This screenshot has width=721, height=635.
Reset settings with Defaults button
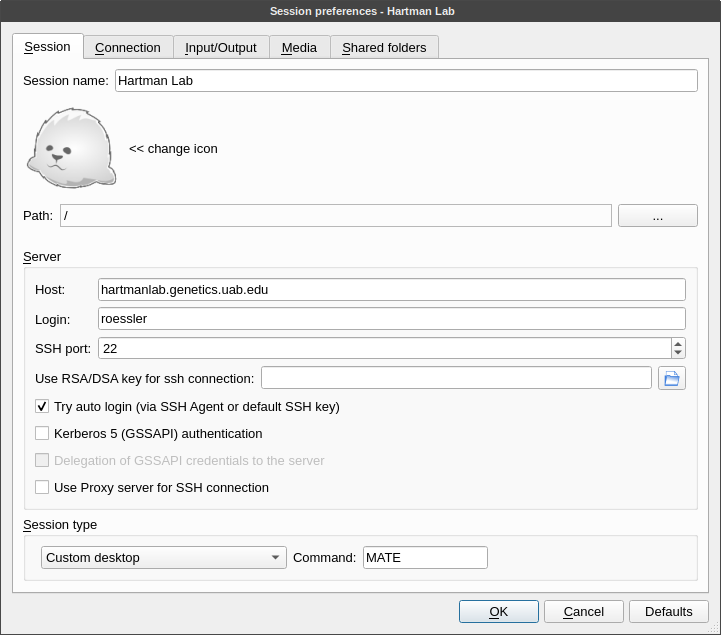668,612
